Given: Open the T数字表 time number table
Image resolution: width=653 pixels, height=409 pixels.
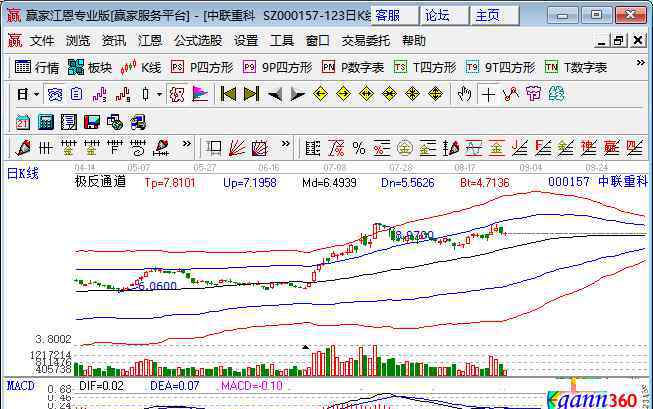Looking at the screenshot, I should pyautogui.click(x=576, y=67).
